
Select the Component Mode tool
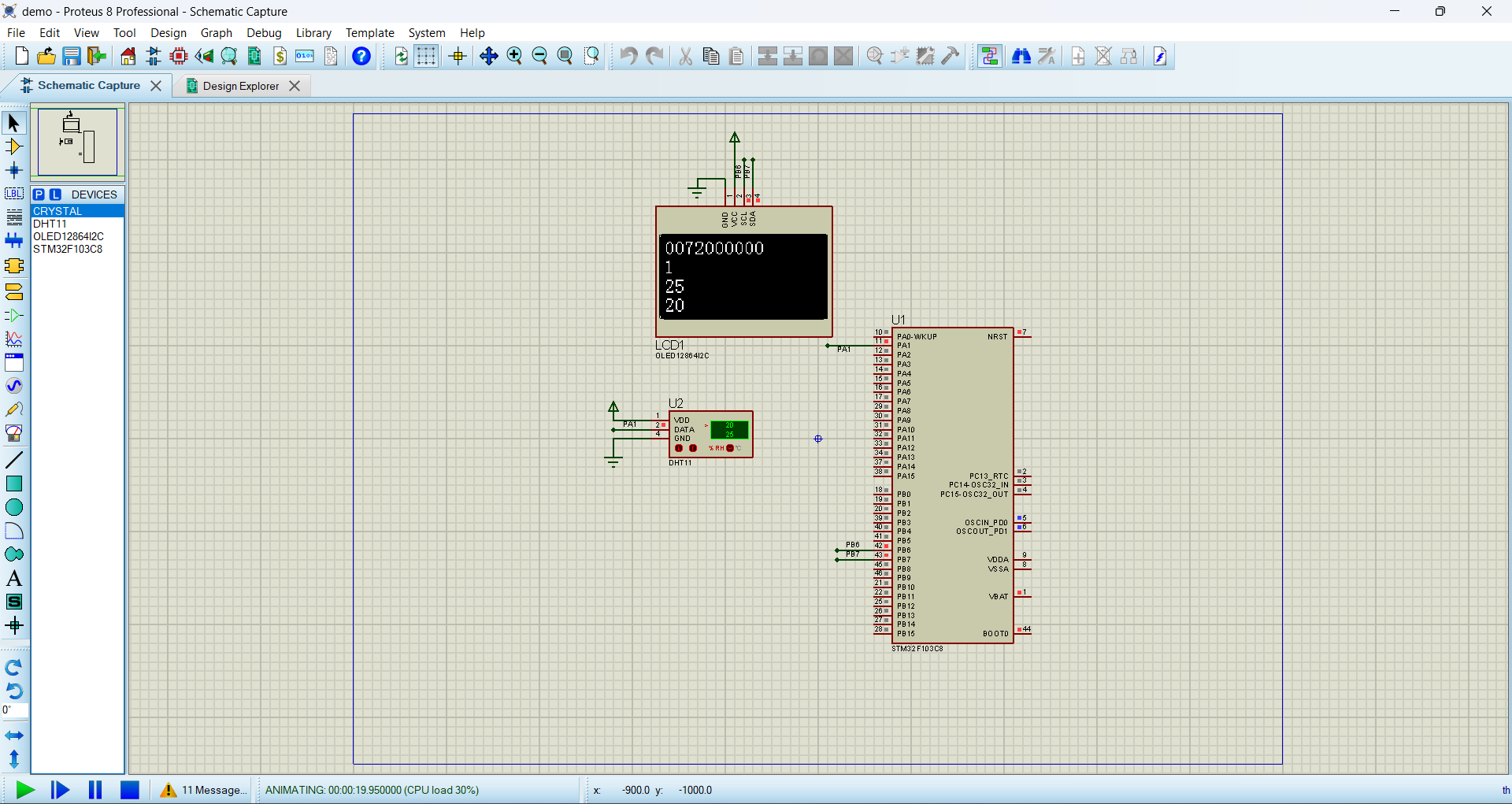click(13, 146)
